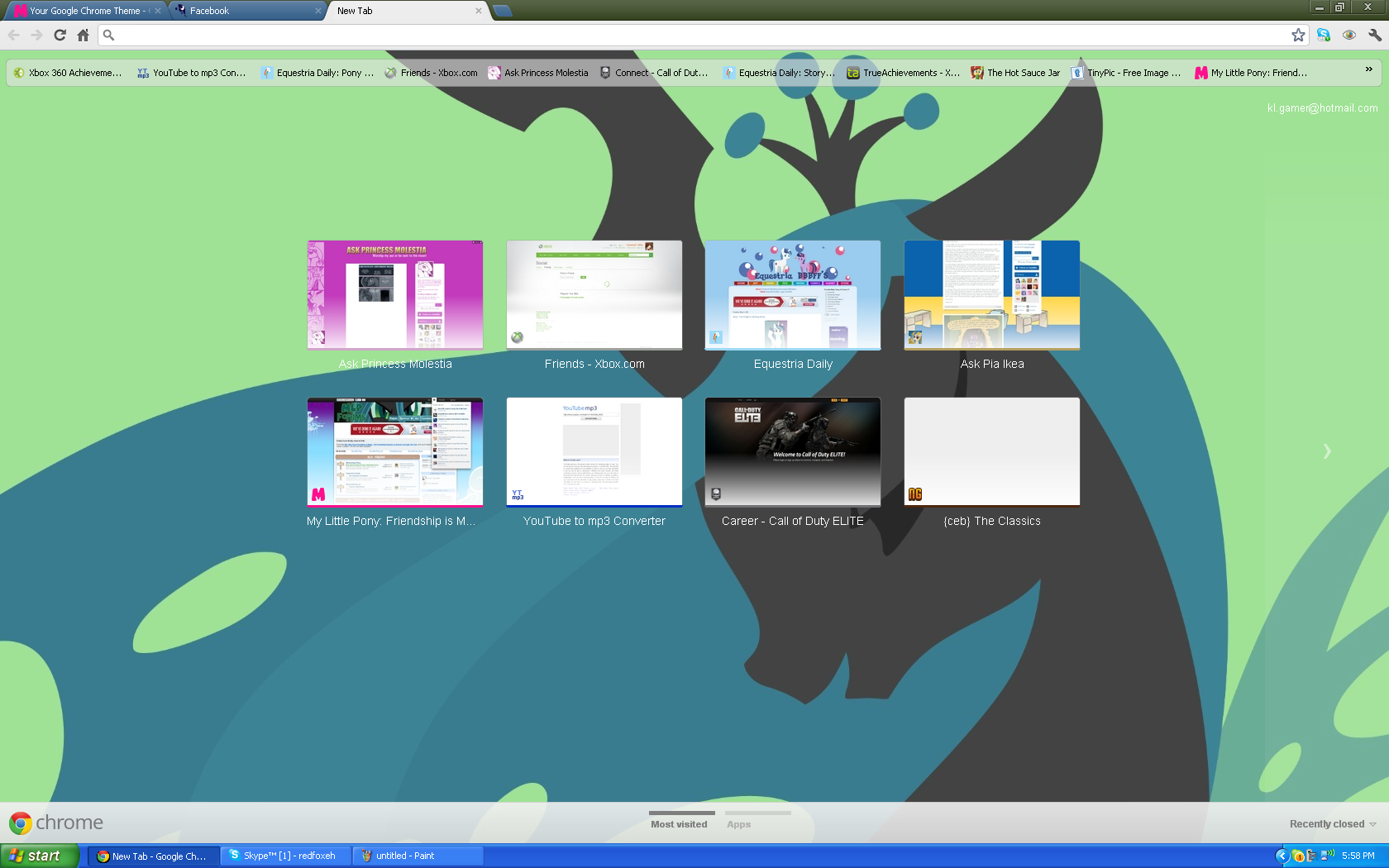
Task: Click the kl.gamer@hotmail.com account link
Action: (1322, 108)
